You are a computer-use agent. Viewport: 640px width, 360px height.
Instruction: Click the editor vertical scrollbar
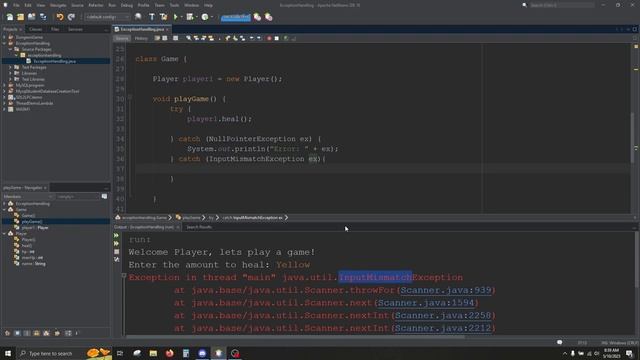(632, 139)
